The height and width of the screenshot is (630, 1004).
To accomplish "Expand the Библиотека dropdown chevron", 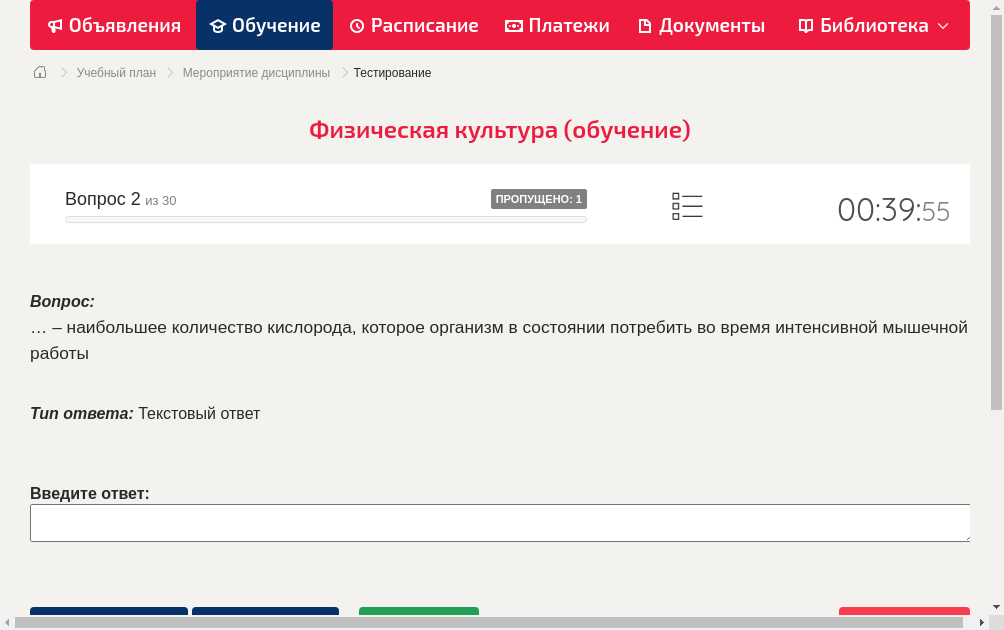I will click(x=943, y=27).
